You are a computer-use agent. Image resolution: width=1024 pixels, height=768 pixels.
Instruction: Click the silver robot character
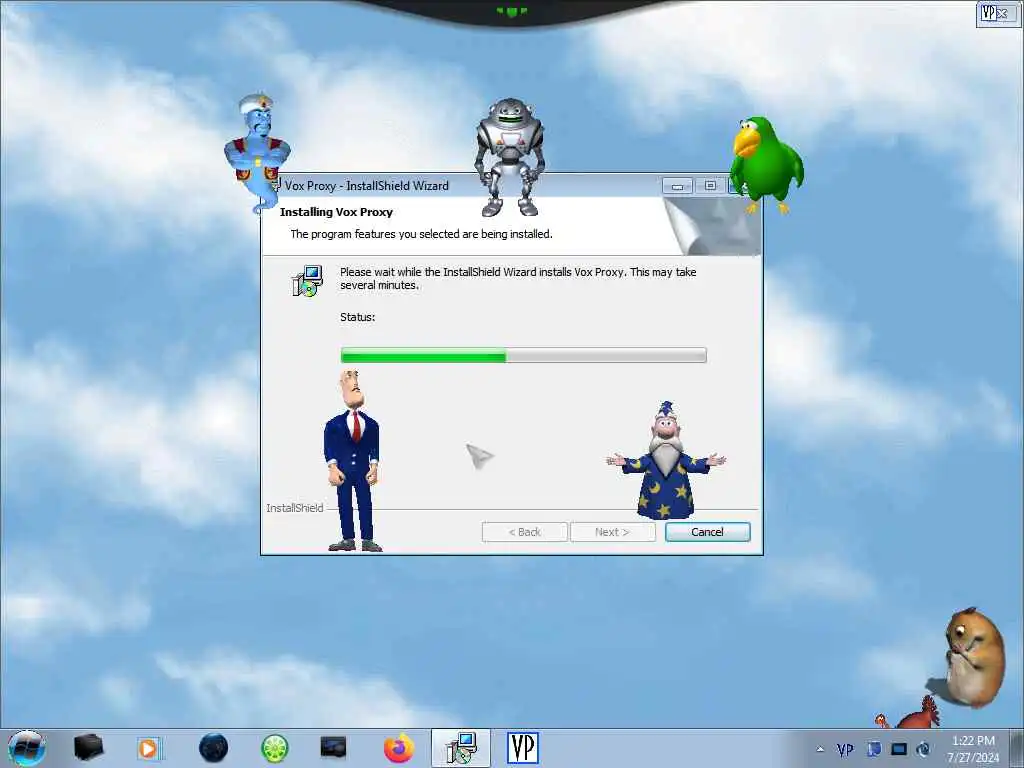(x=509, y=157)
